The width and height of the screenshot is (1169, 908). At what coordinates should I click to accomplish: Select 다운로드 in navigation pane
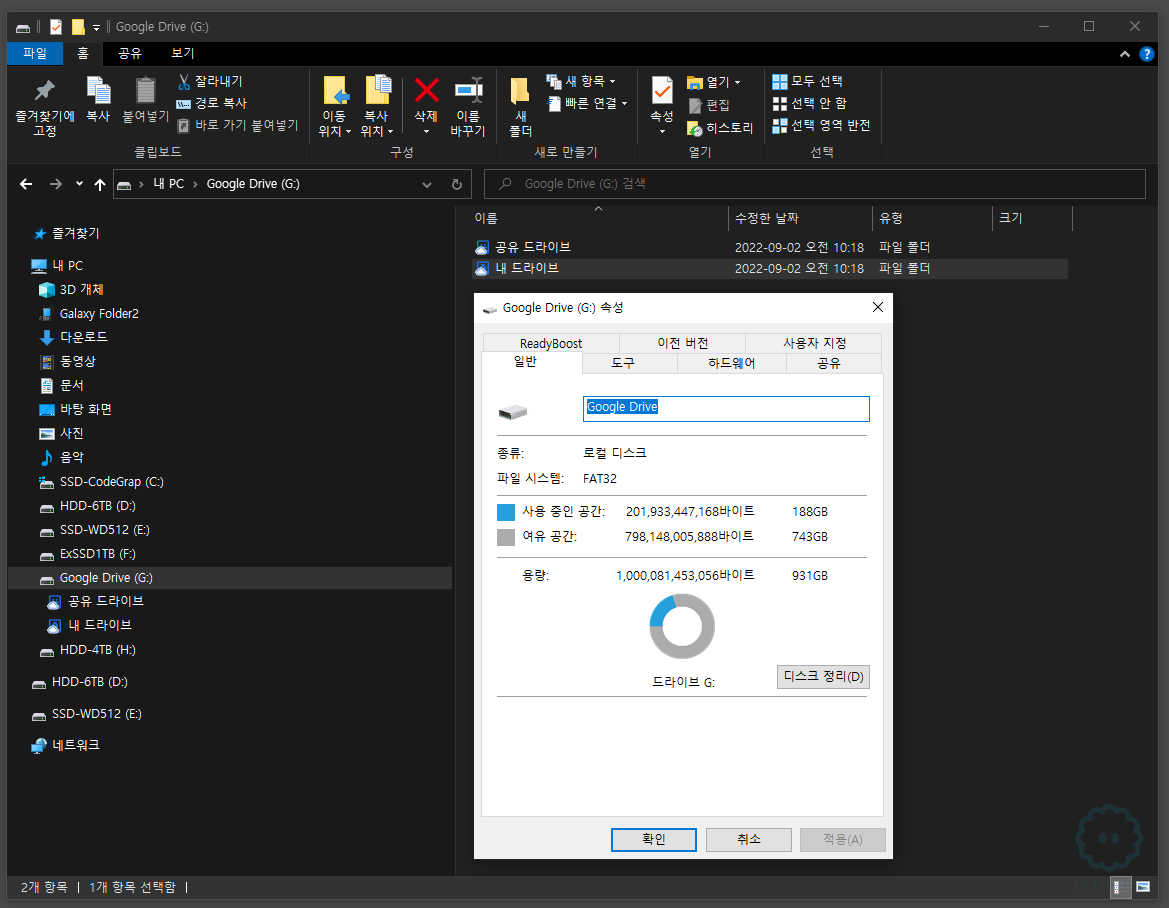tap(84, 337)
